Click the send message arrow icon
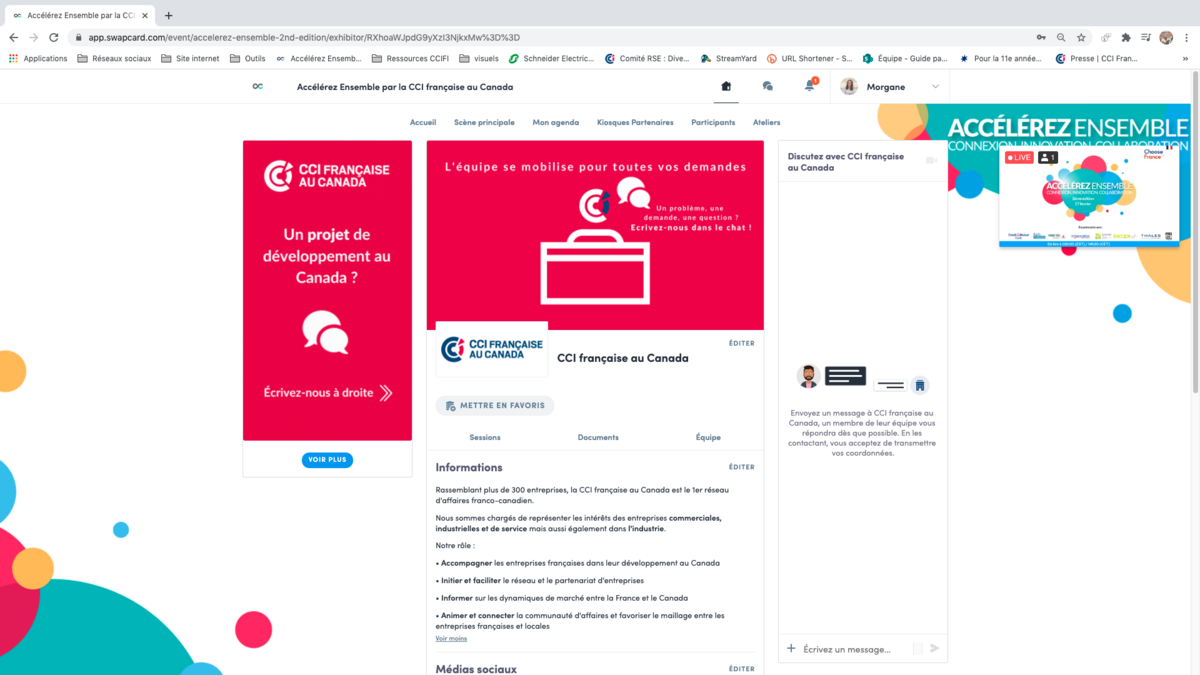Image resolution: width=1200 pixels, height=675 pixels. pyautogui.click(x=934, y=648)
